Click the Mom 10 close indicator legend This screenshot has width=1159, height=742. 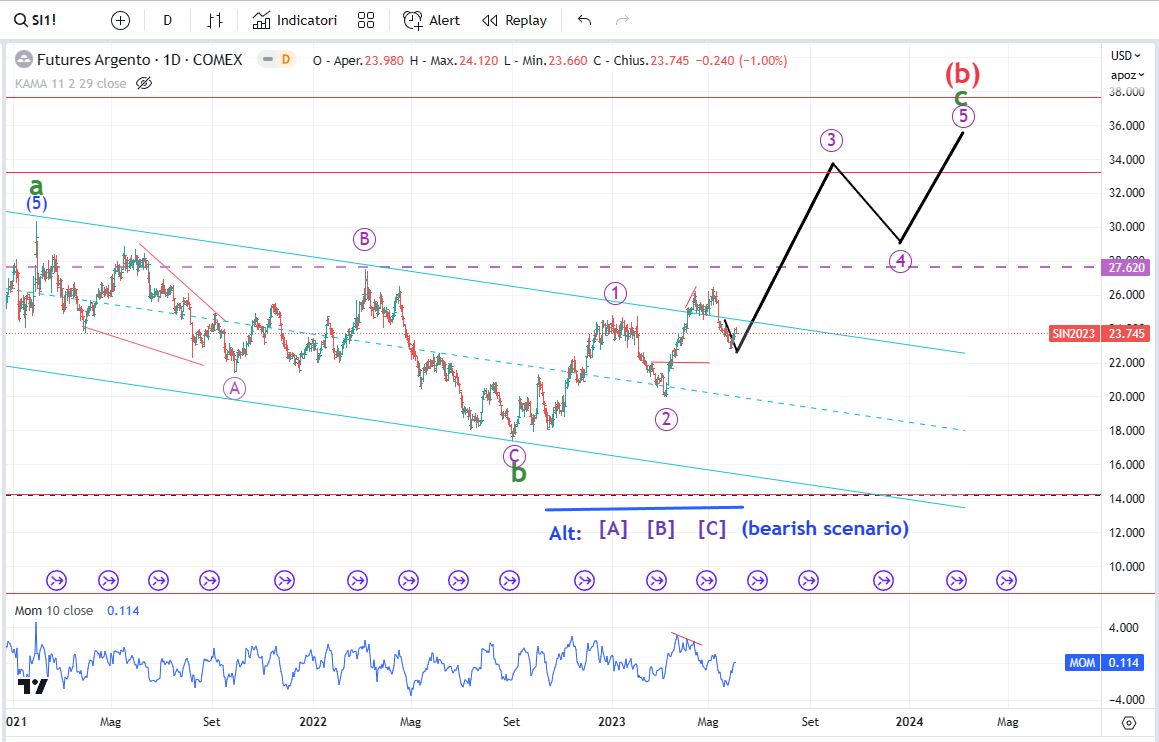coord(55,610)
